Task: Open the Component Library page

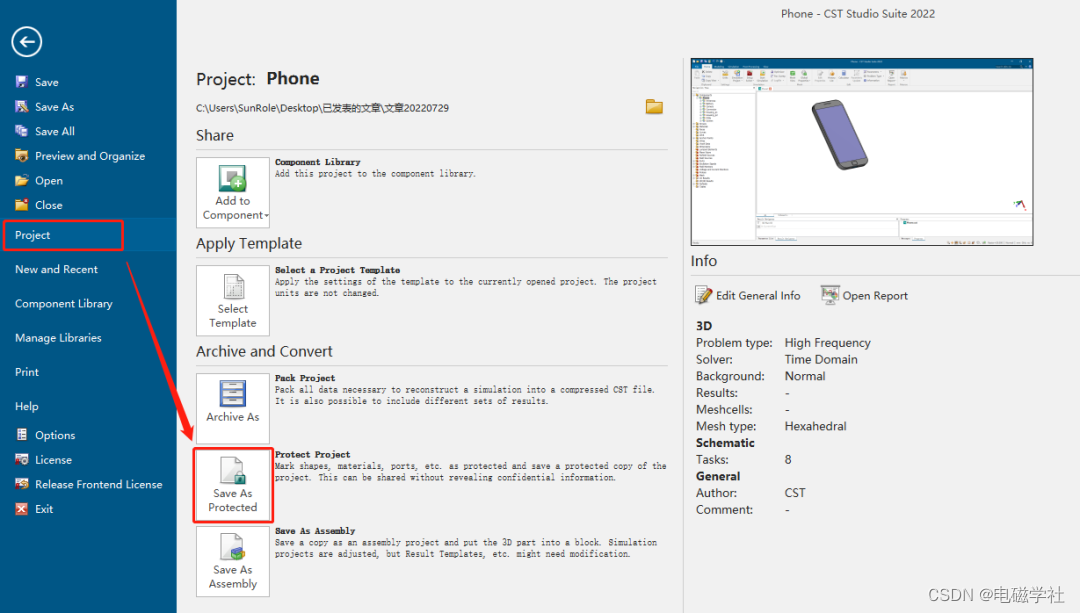Action: click(64, 304)
